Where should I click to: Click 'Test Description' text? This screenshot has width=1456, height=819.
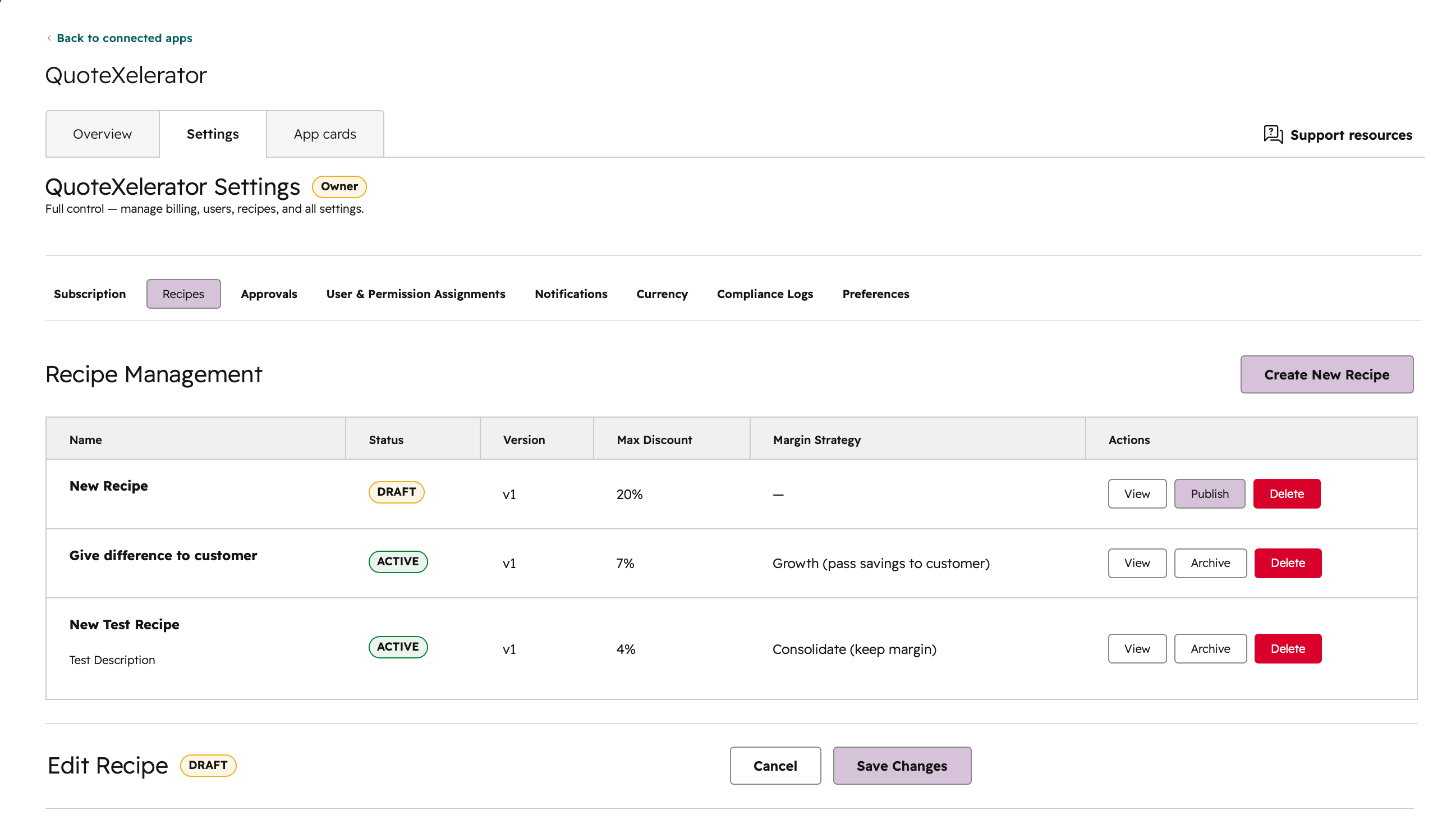click(x=112, y=660)
